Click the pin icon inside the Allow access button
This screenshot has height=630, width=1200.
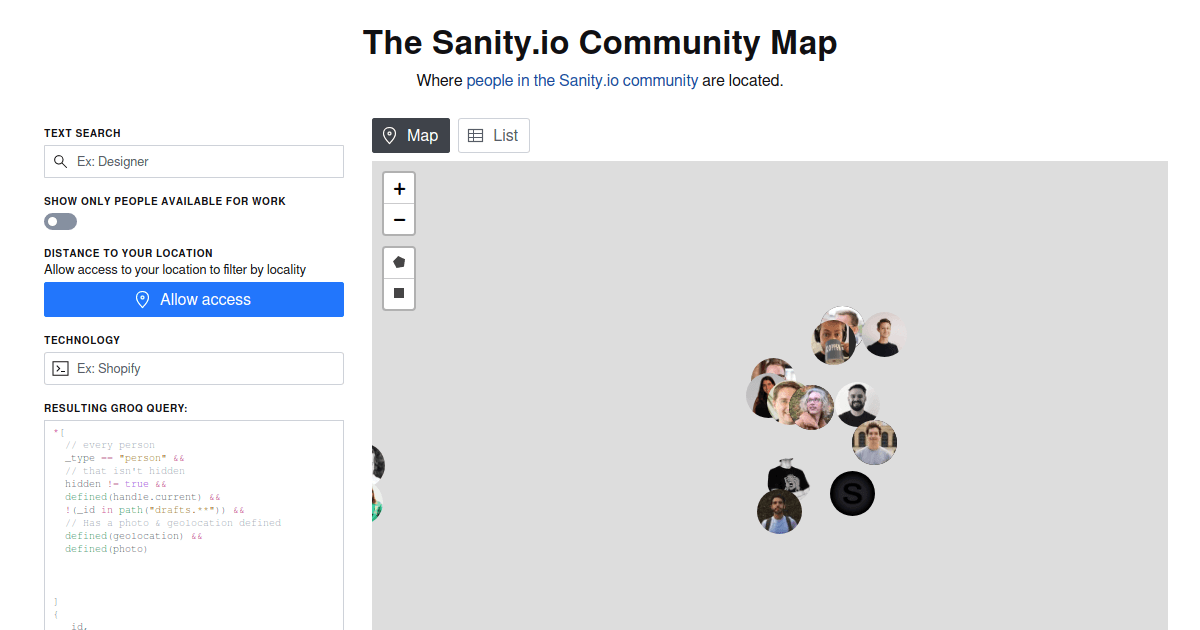coord(142,299)
